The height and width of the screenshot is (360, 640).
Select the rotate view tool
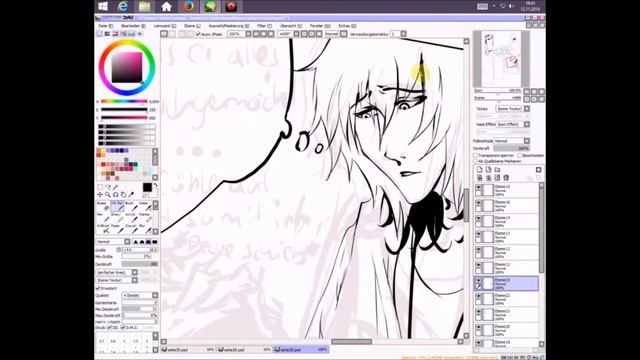[x=116, y=195]
